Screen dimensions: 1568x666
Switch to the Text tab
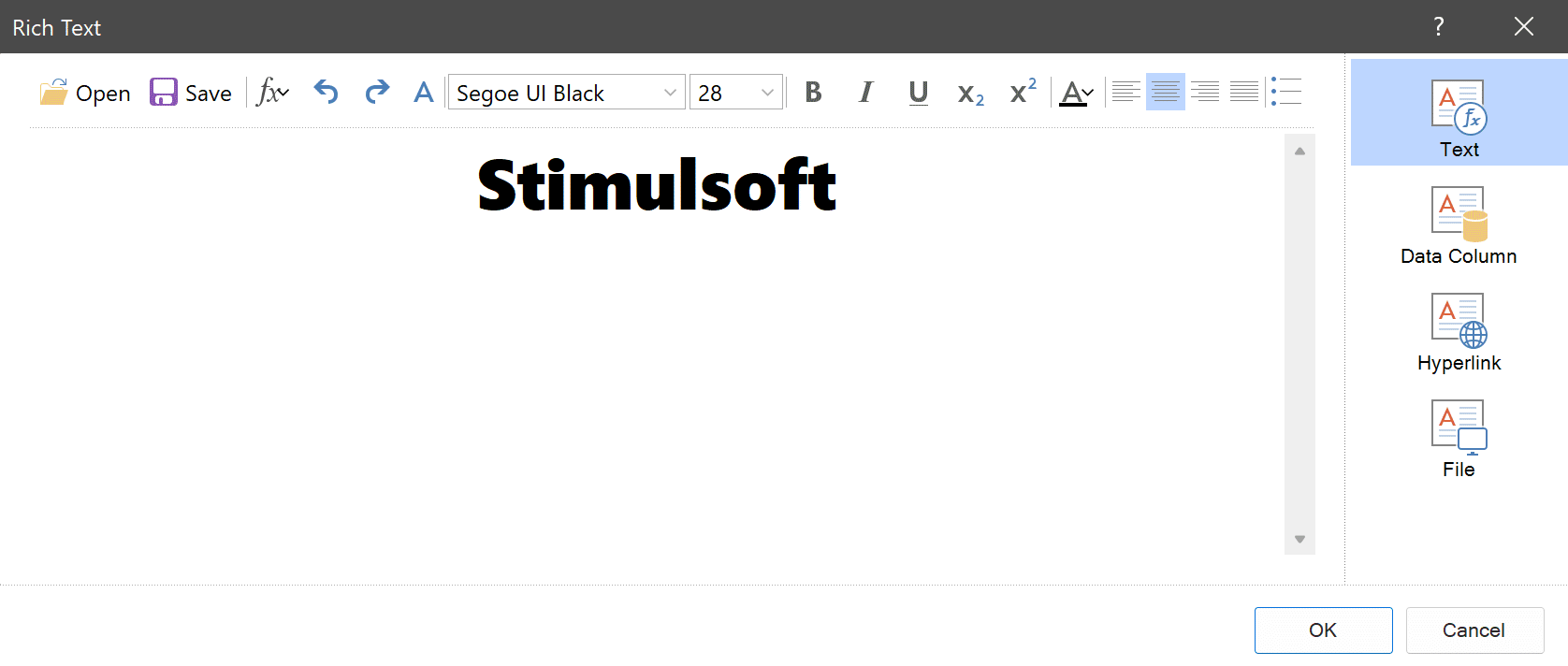(x=1459, y=113)
